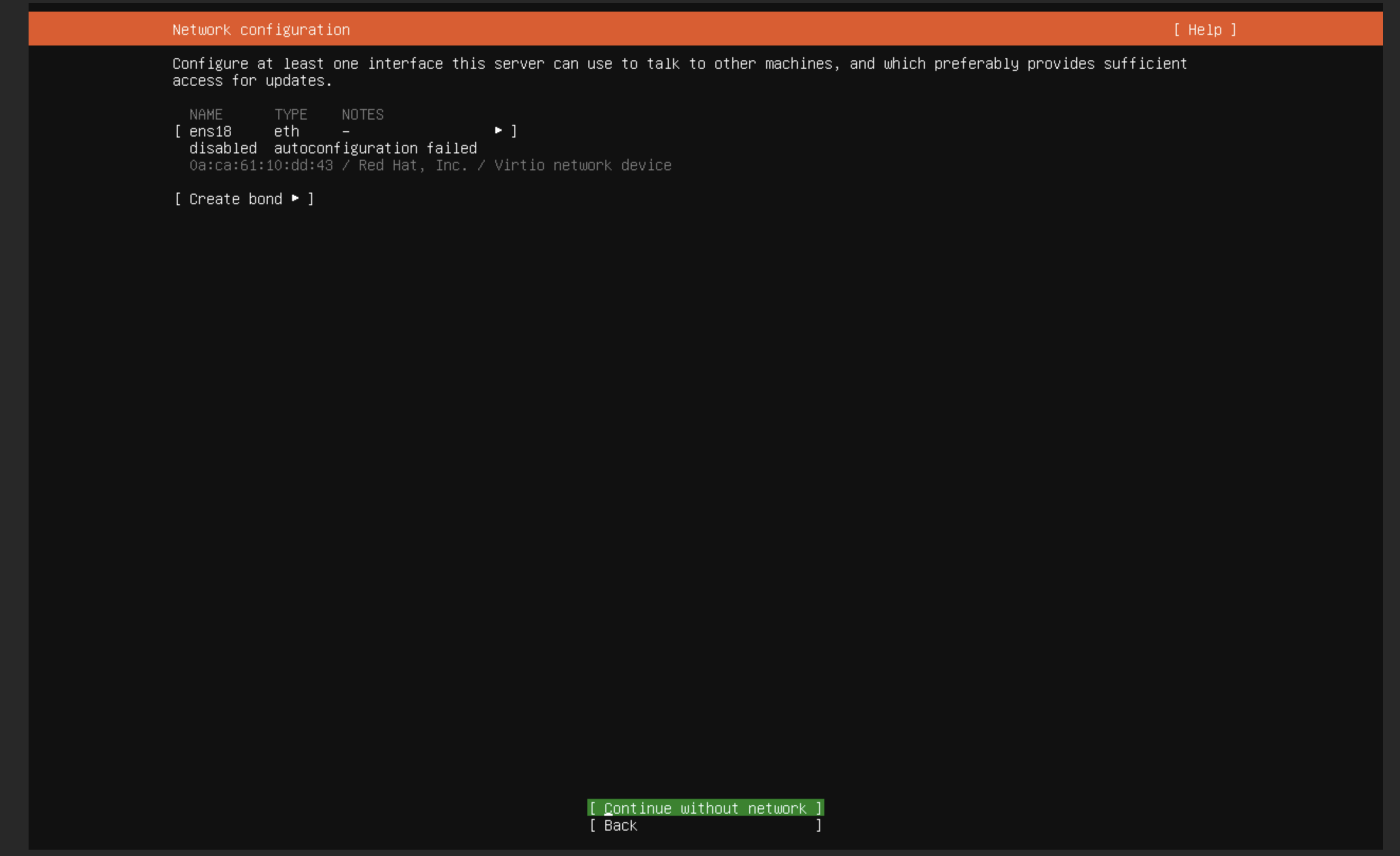Click the 'Red Hat, Inc.' vendor text

coord(413,165)
